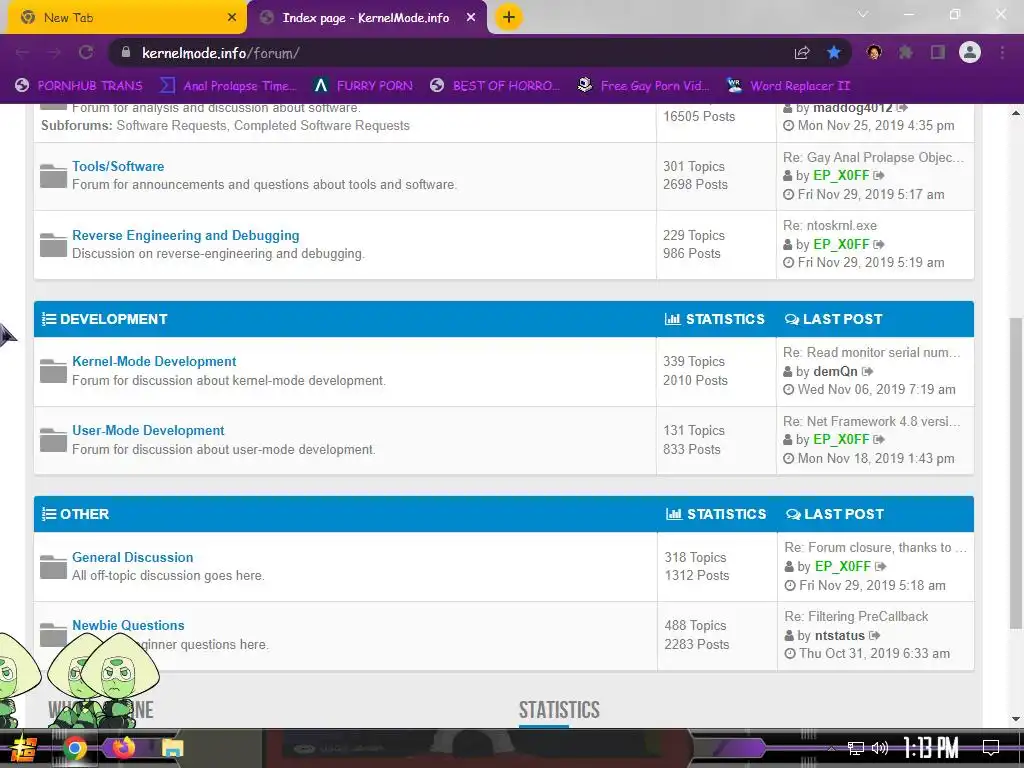Switch to the New Tab tab
Viewport: 1024px width, 768px height.
pyautogui.click(x=127, y=18)
